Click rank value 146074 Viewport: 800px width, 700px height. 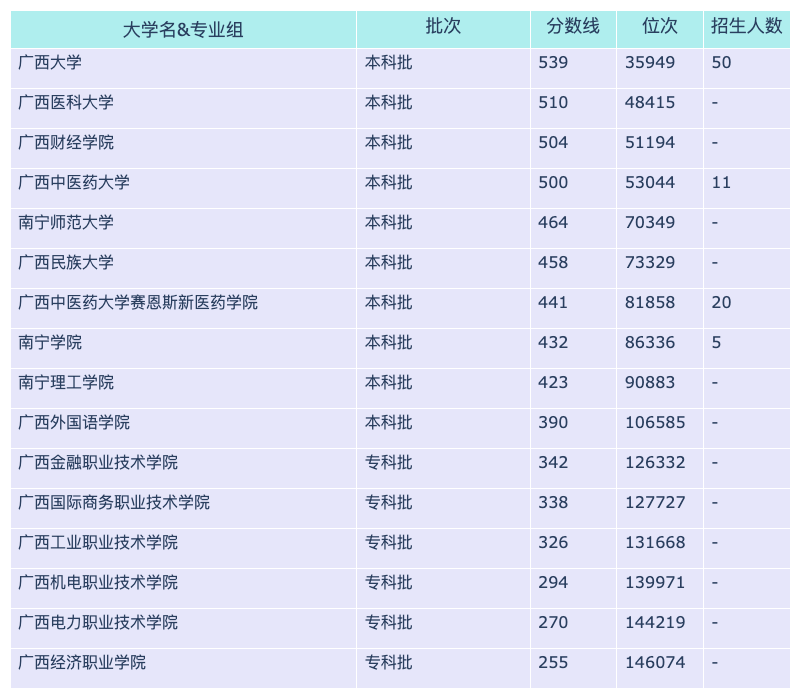pos(655,663)
